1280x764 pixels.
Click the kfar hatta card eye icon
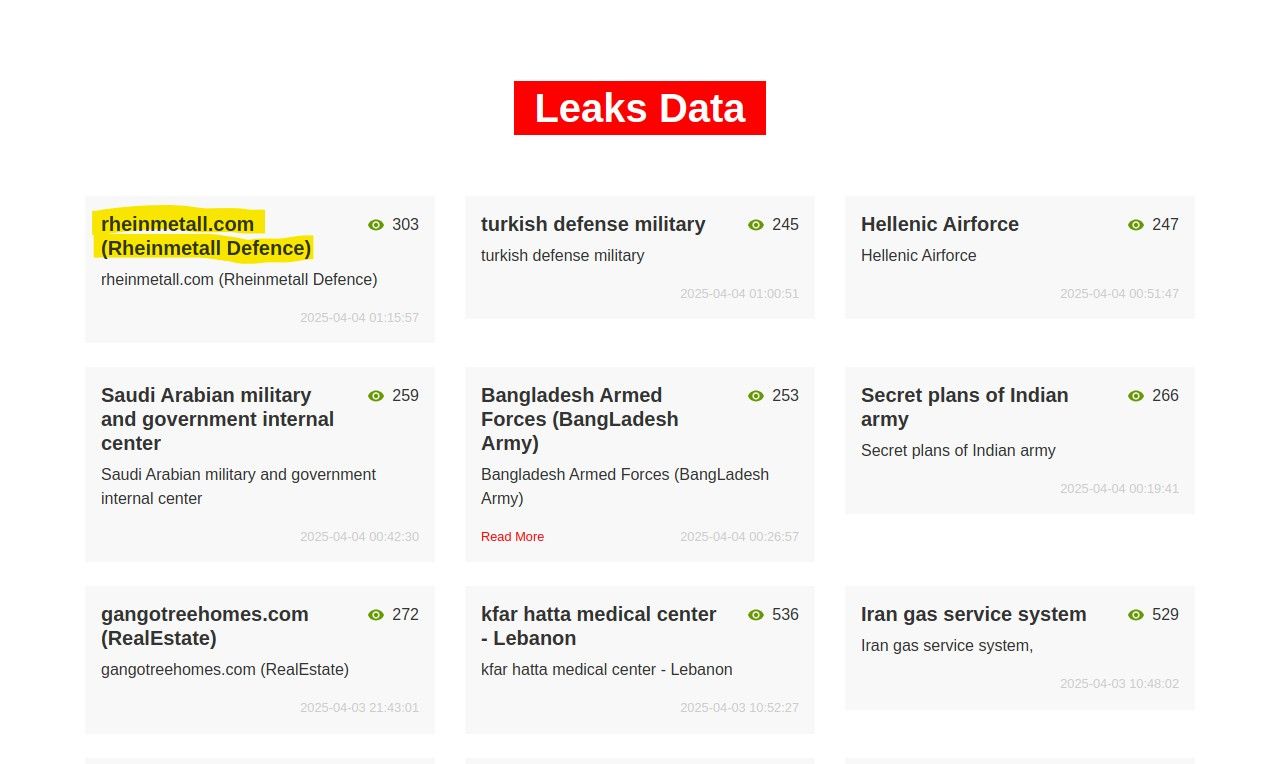(x=756, y=615)
